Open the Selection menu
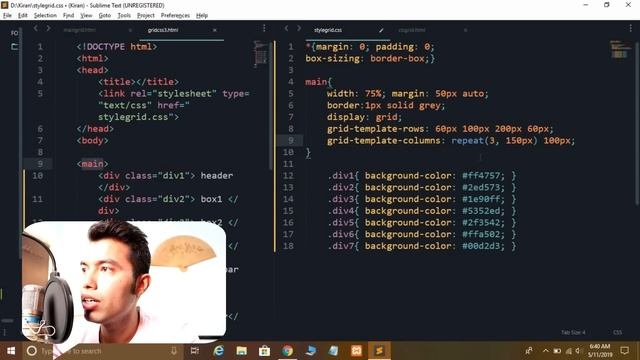 point(45,16)
